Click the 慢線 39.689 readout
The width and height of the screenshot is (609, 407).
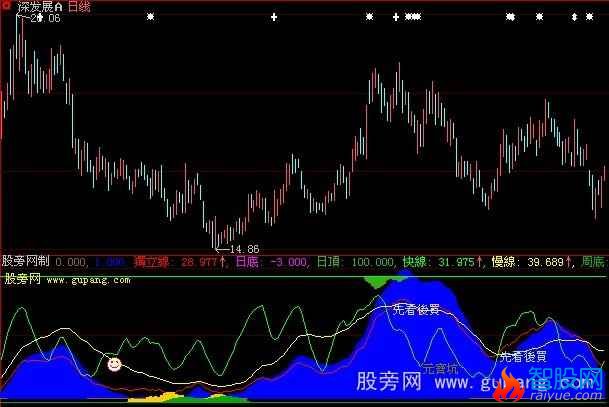point(532,262)
